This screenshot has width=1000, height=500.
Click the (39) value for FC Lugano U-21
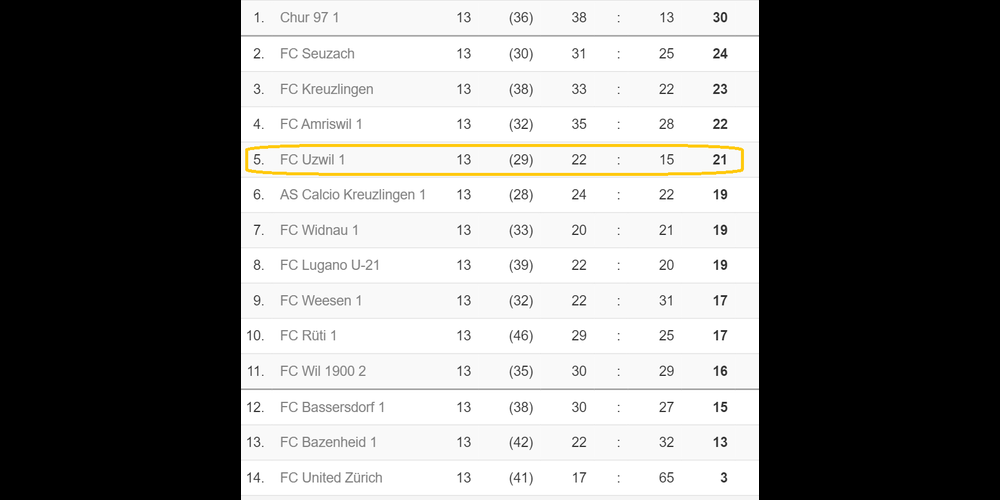(521, 265)
